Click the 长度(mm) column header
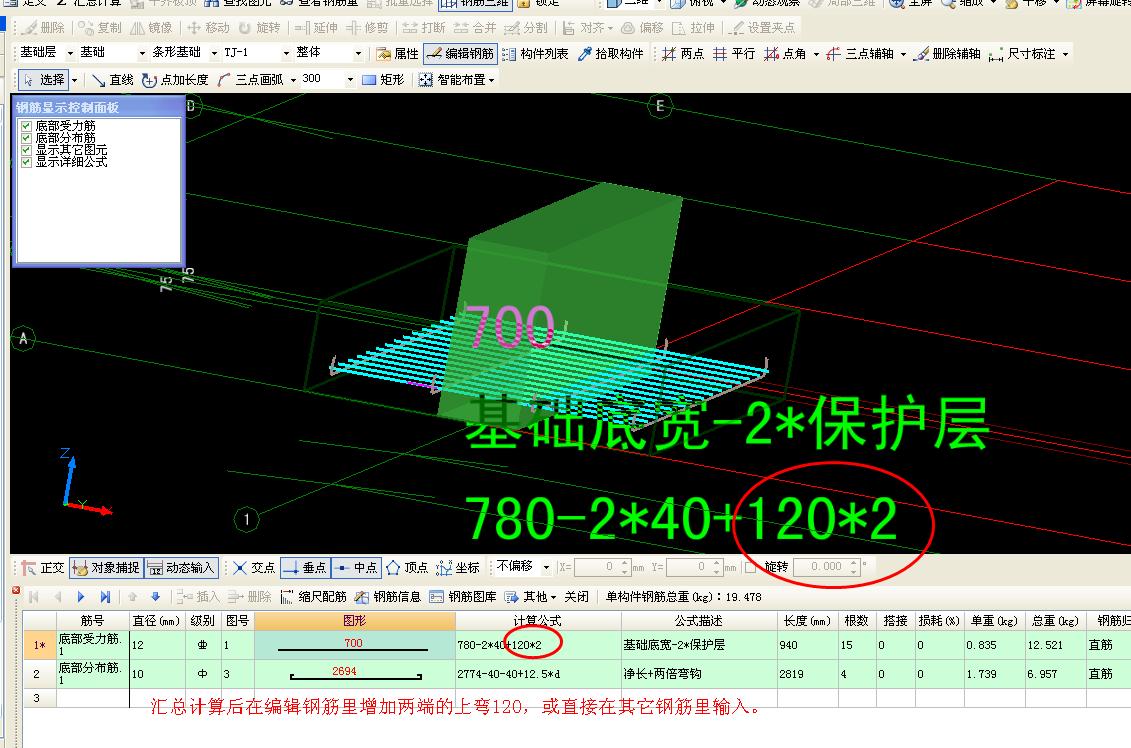The height and width of the screenshot is (748, 1131). tap(807, 620)
